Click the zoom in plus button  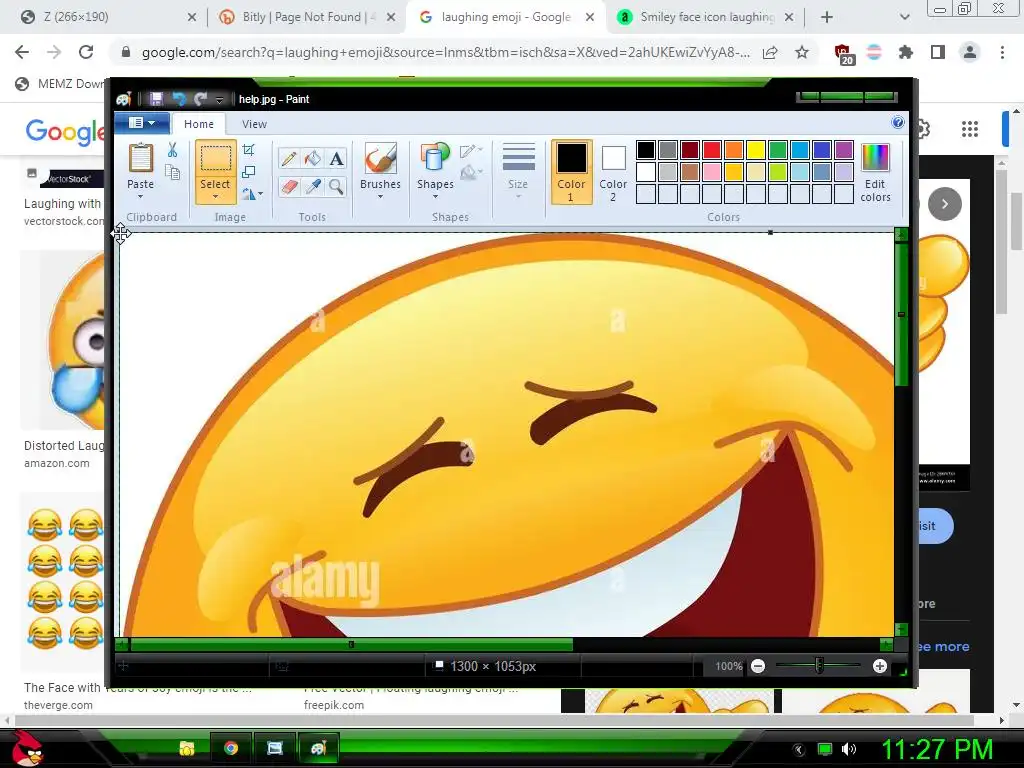tap(880, 666)
